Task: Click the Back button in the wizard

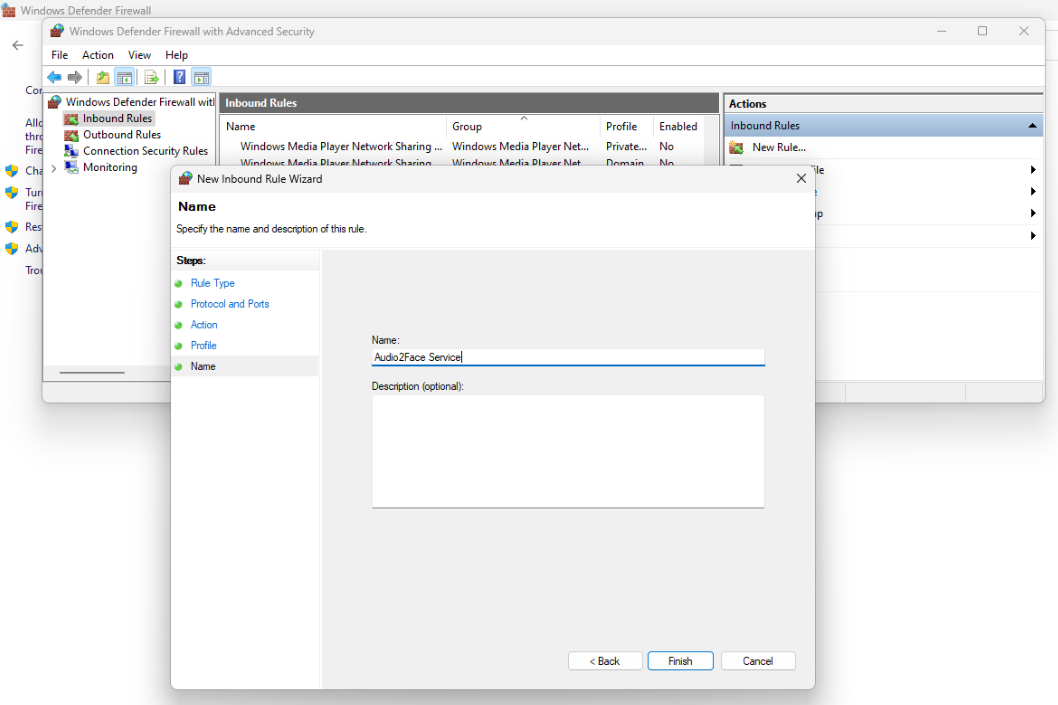Action: 605,661
